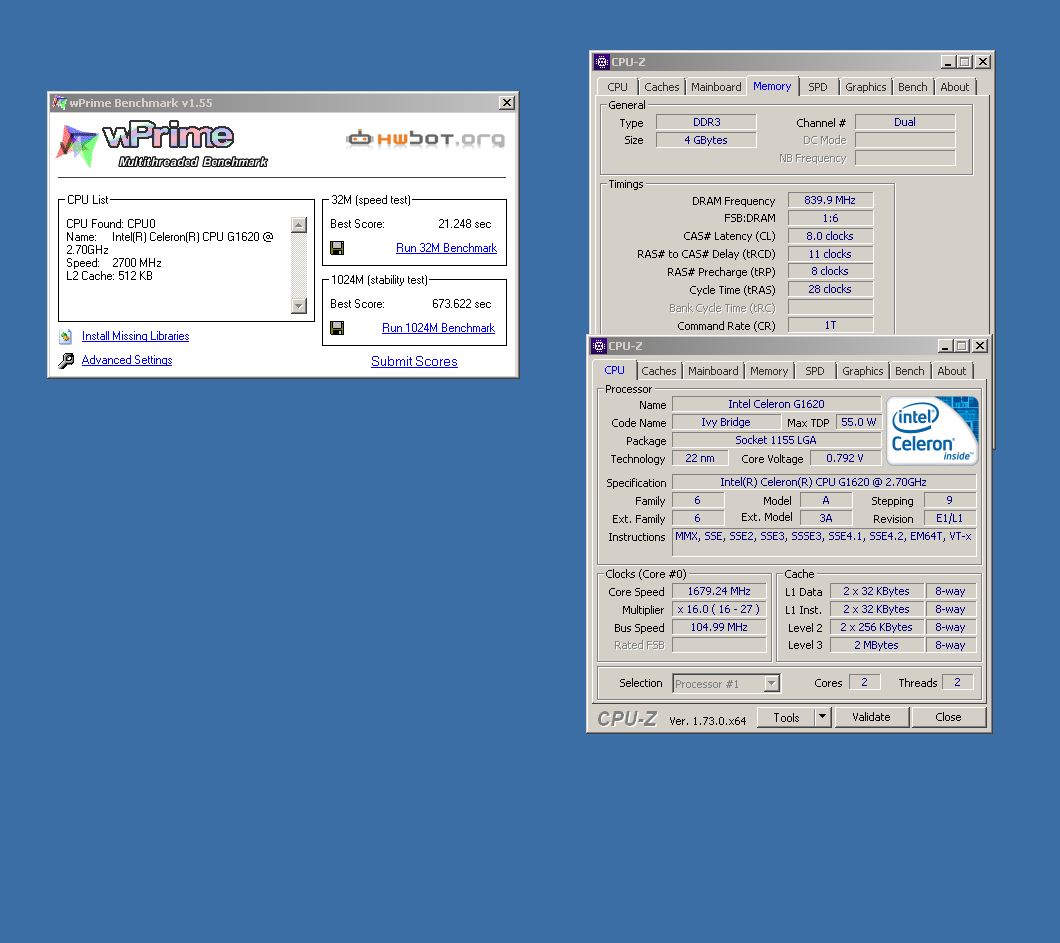Click the Package value Socket 1155 LGA
The width and height of the screenshot is (1060, 943).
777,440
